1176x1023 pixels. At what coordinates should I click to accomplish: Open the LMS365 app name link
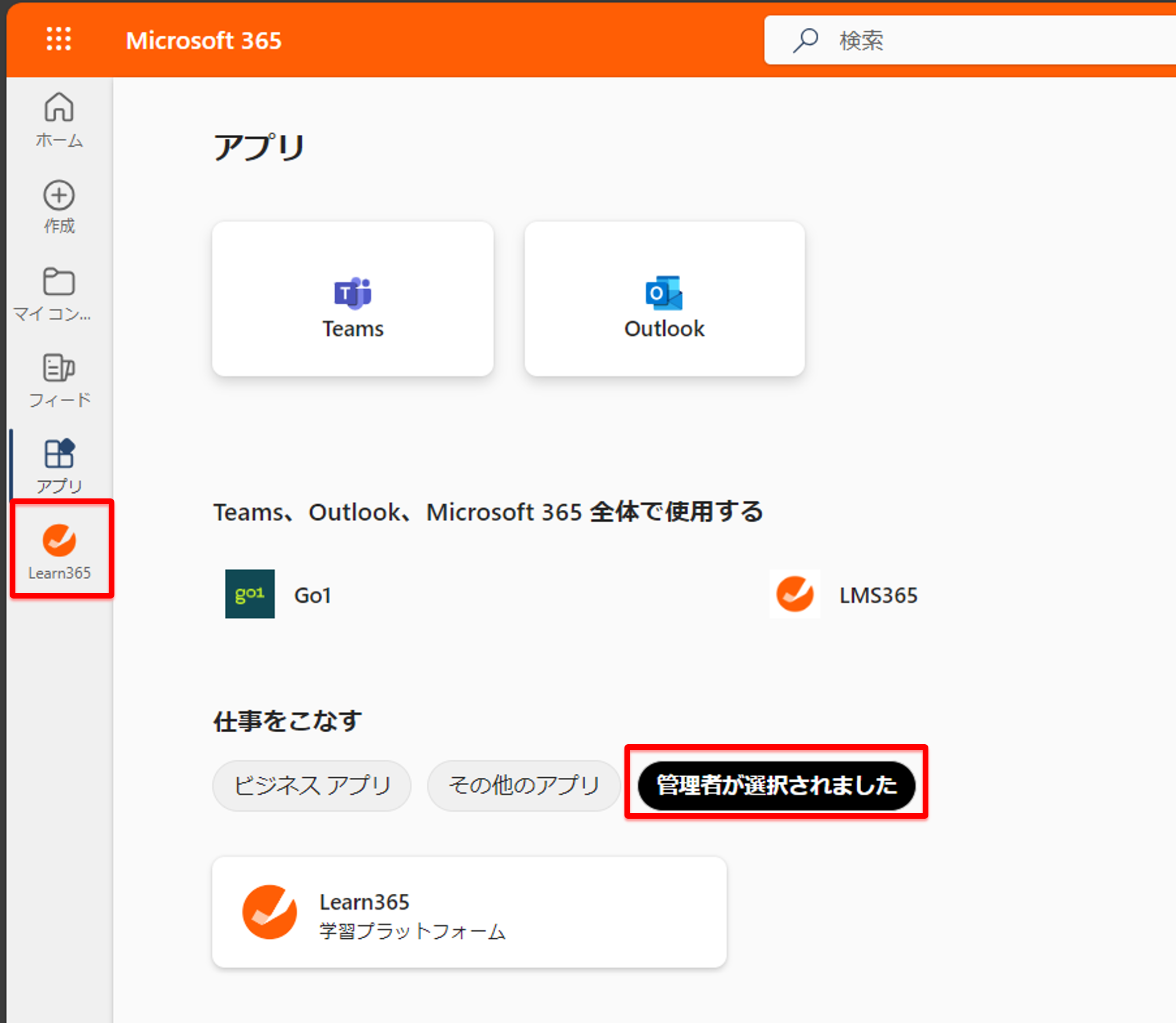tap(878, 595)
